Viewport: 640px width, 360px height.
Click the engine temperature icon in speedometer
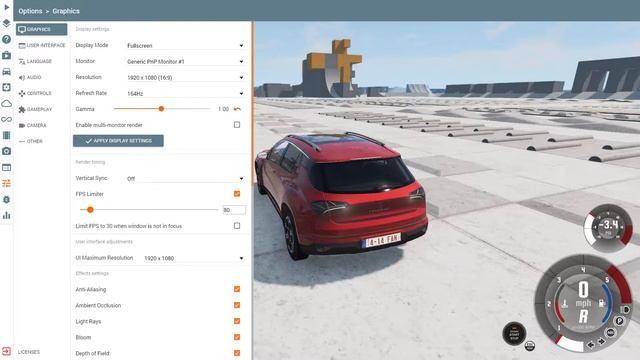point(565,303)
